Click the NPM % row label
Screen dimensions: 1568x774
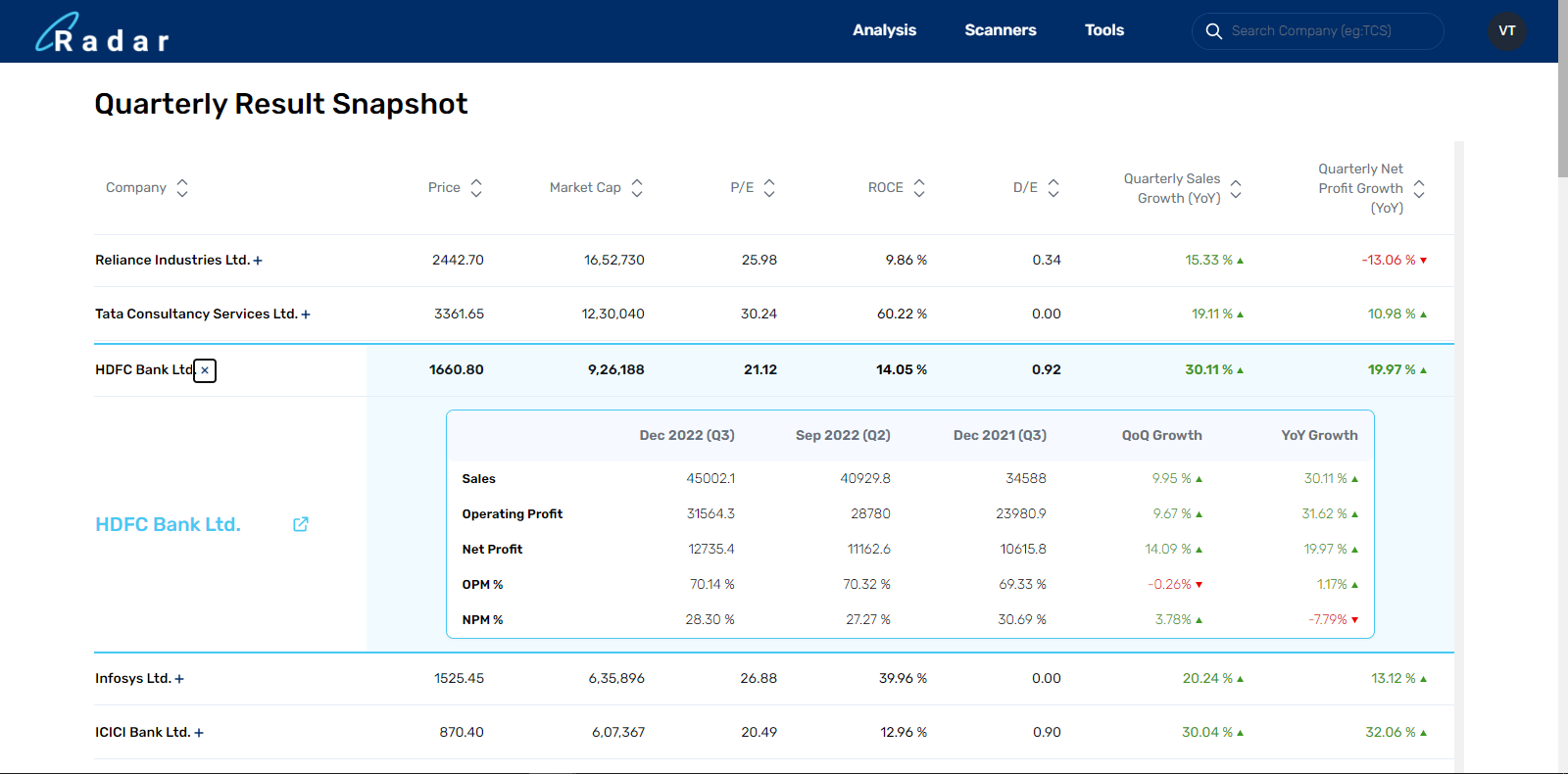(482, 619)
